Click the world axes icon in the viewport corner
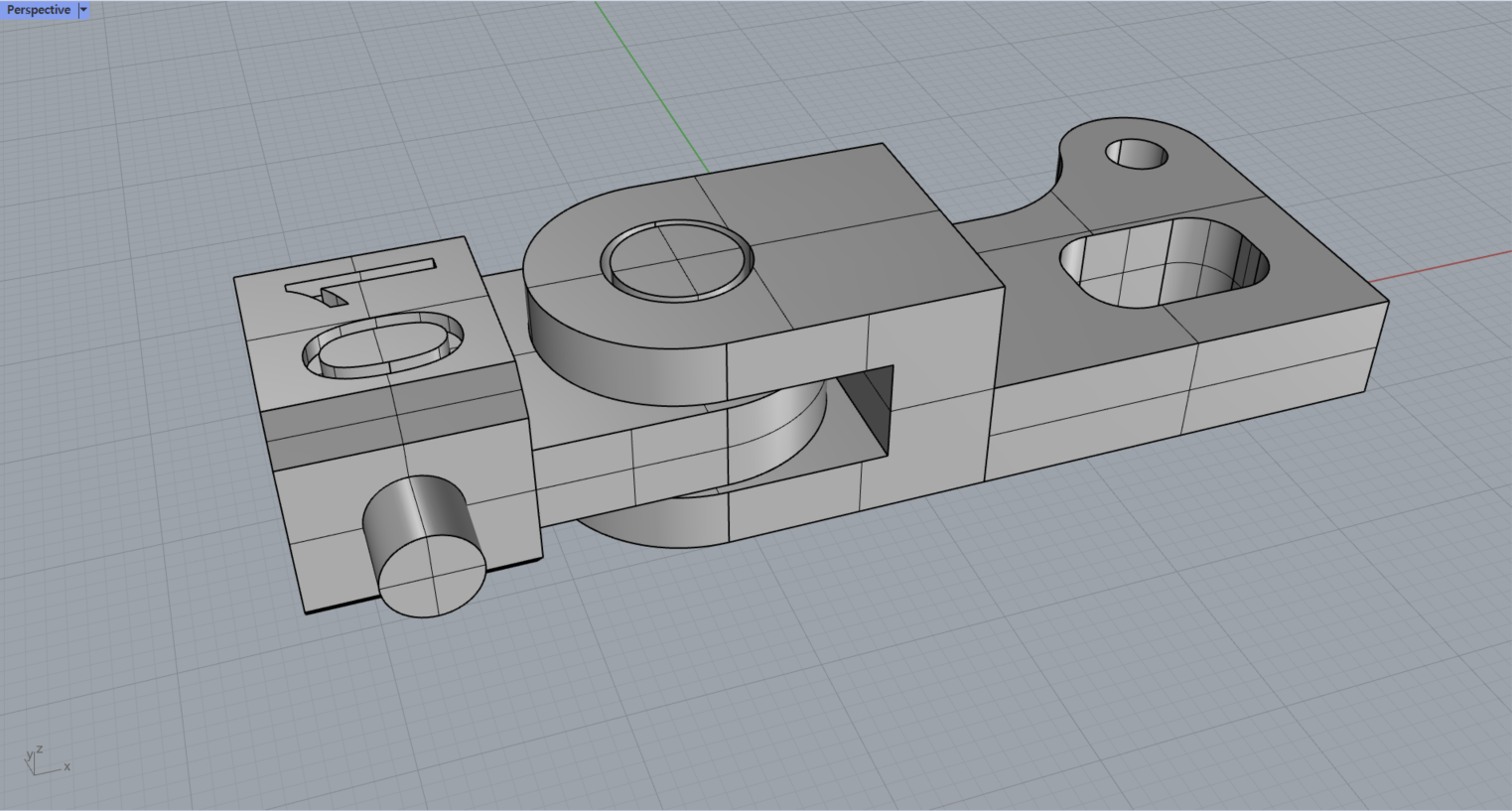Screen dimensions: 1512x811 point(46,761)
